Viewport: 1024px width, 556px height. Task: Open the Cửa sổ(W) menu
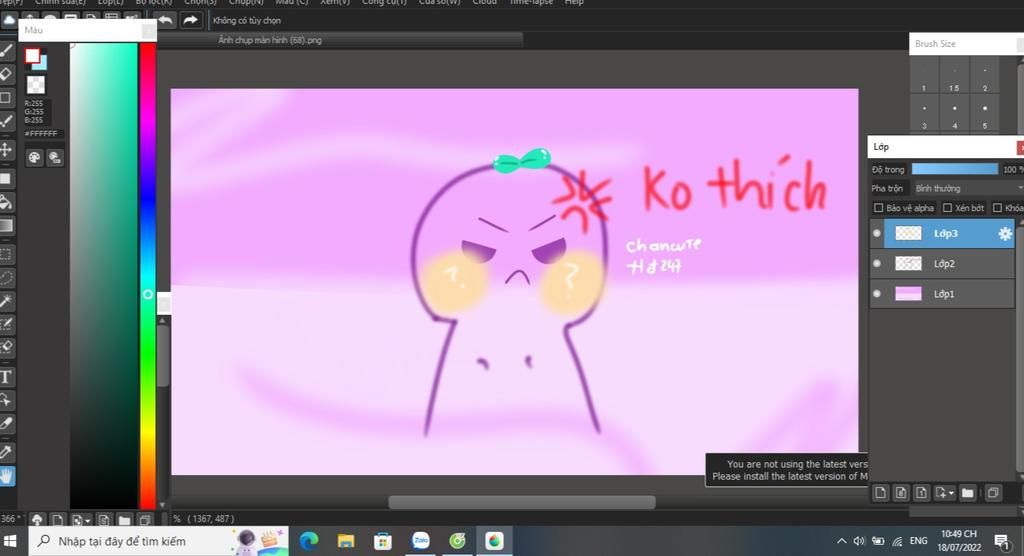[x=440, y=3]
